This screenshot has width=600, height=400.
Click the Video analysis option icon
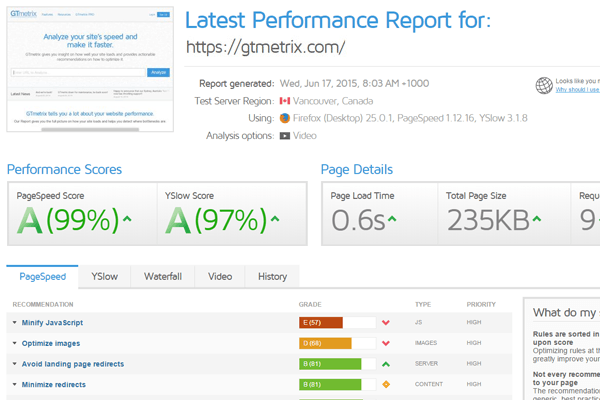pos(285,135)
